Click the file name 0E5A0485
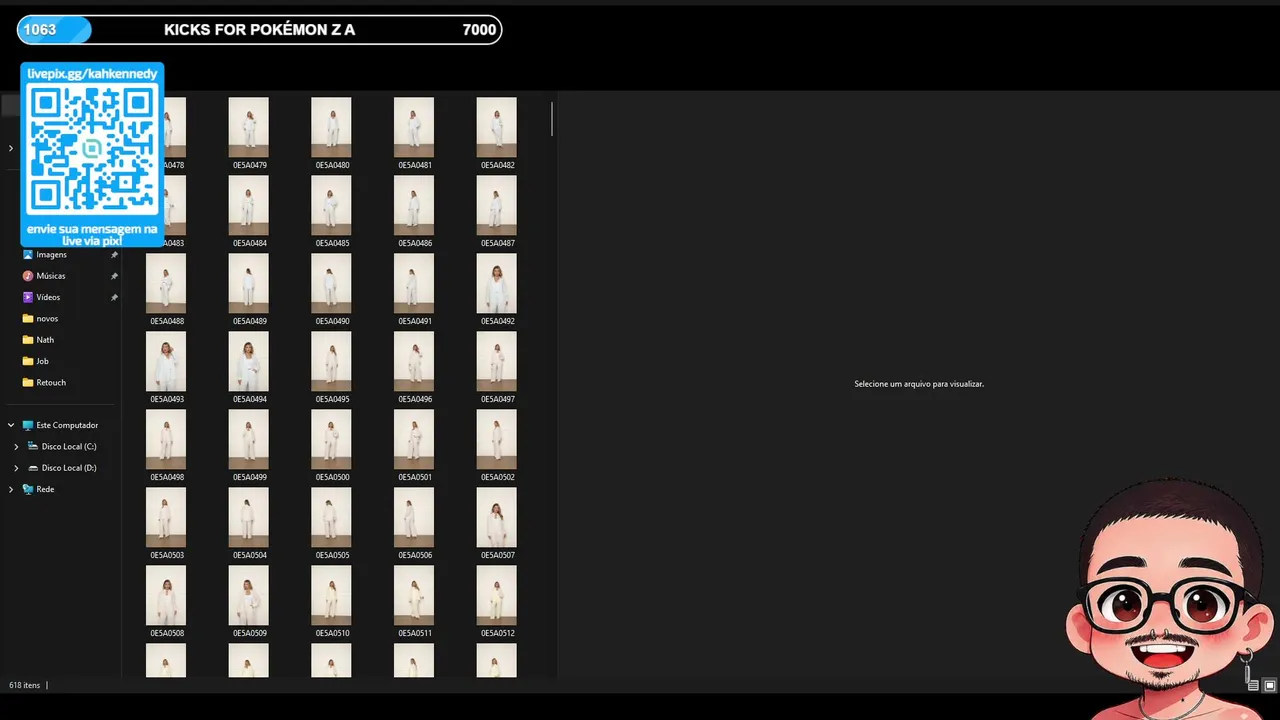The image size is (1280, 720). click(332, 243)
